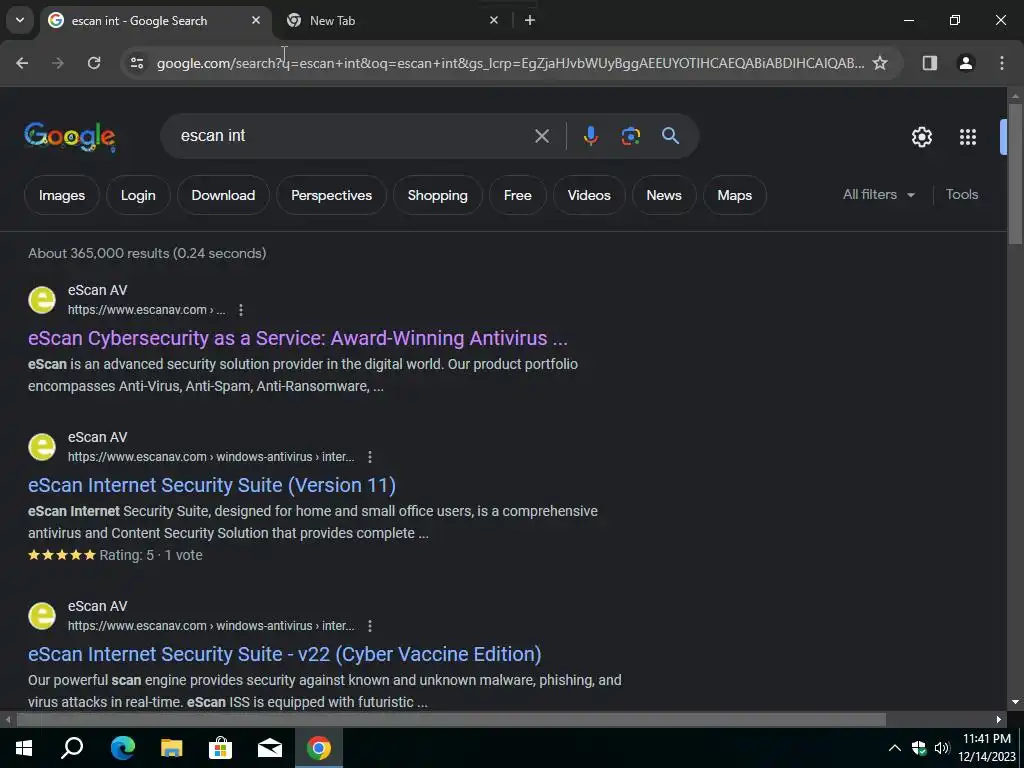1024x768 pixels.
Task: Open more options for v22 result
Action: click(x=370, y=626)
